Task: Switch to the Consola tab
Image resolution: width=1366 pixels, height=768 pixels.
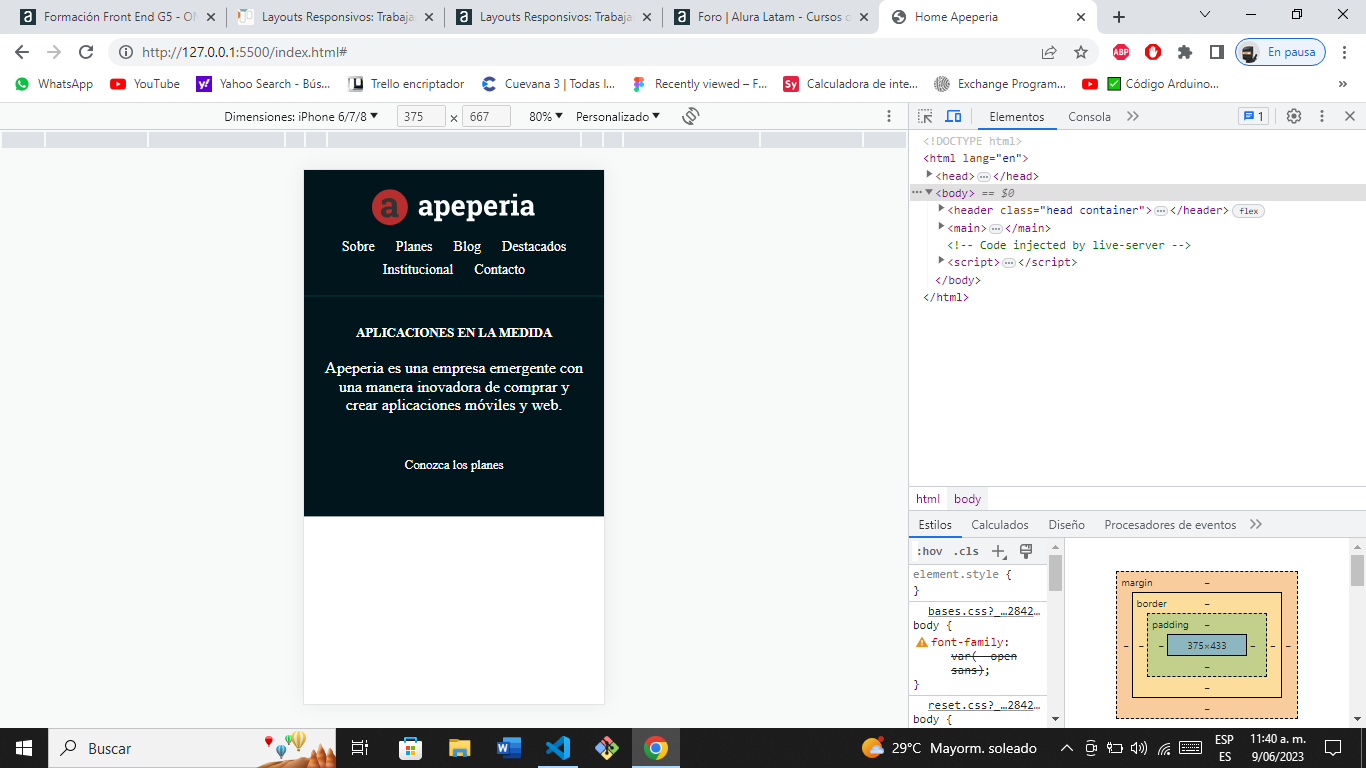Action: 1089,117
